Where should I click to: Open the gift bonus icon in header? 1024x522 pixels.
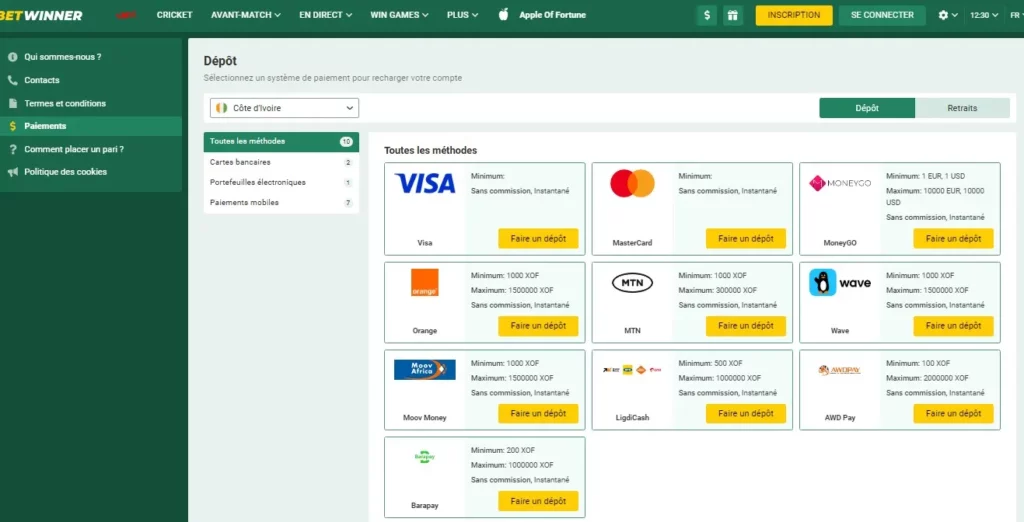pyautogui.click(x=733, y=15)
